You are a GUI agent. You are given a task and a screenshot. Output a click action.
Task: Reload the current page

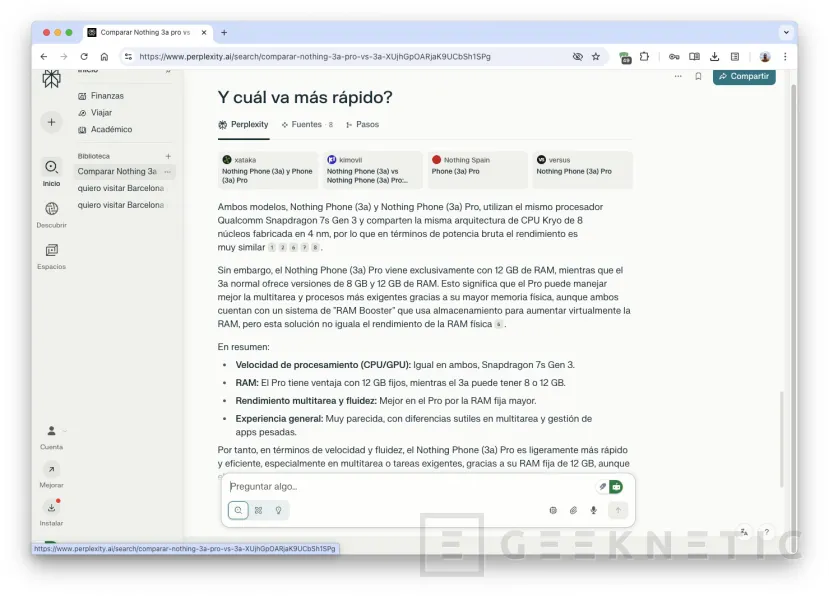(x=84, y=57)
